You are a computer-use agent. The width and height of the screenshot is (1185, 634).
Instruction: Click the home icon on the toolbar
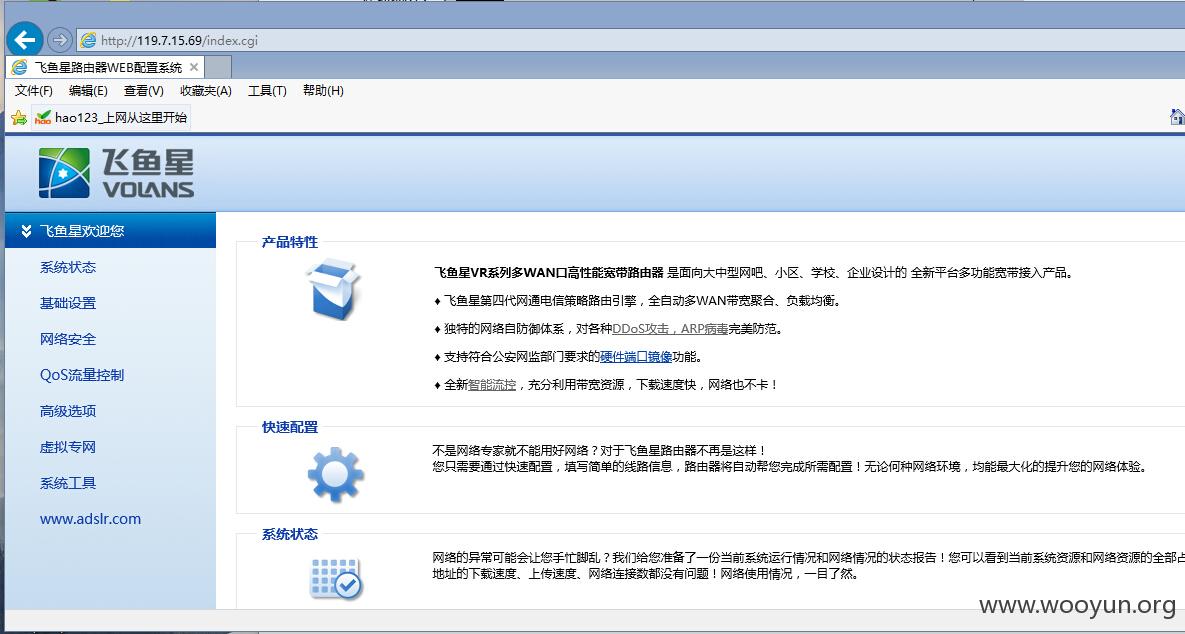point(1177,117)
